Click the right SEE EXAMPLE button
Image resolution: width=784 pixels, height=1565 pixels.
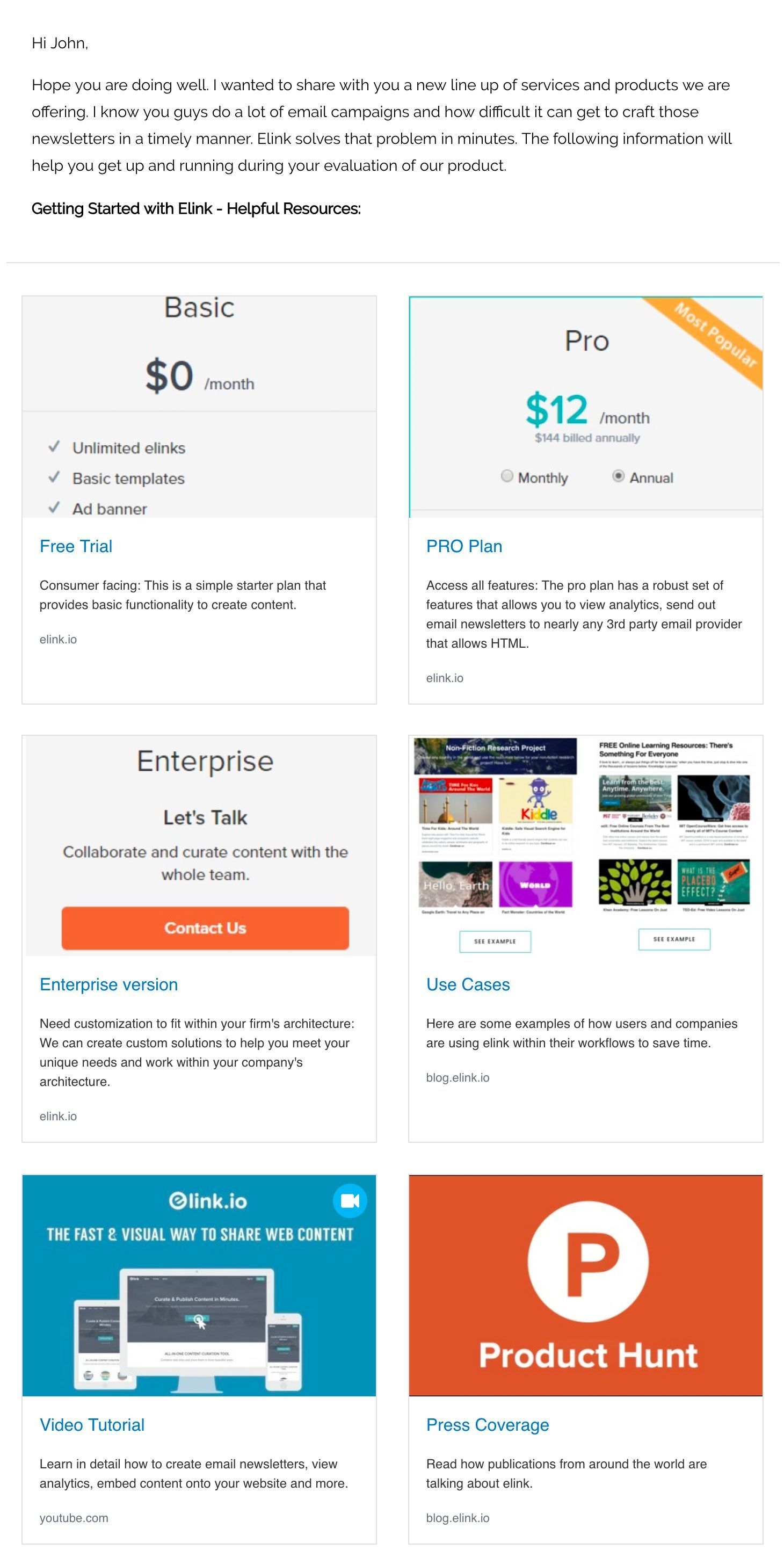[674, 939]
